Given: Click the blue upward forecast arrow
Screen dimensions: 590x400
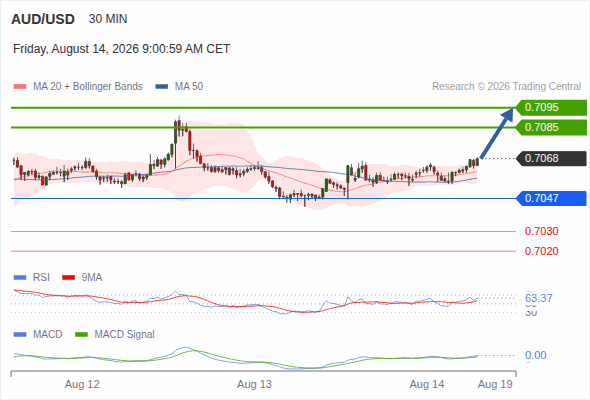Looking at the screenshot, I should [497, 133].
